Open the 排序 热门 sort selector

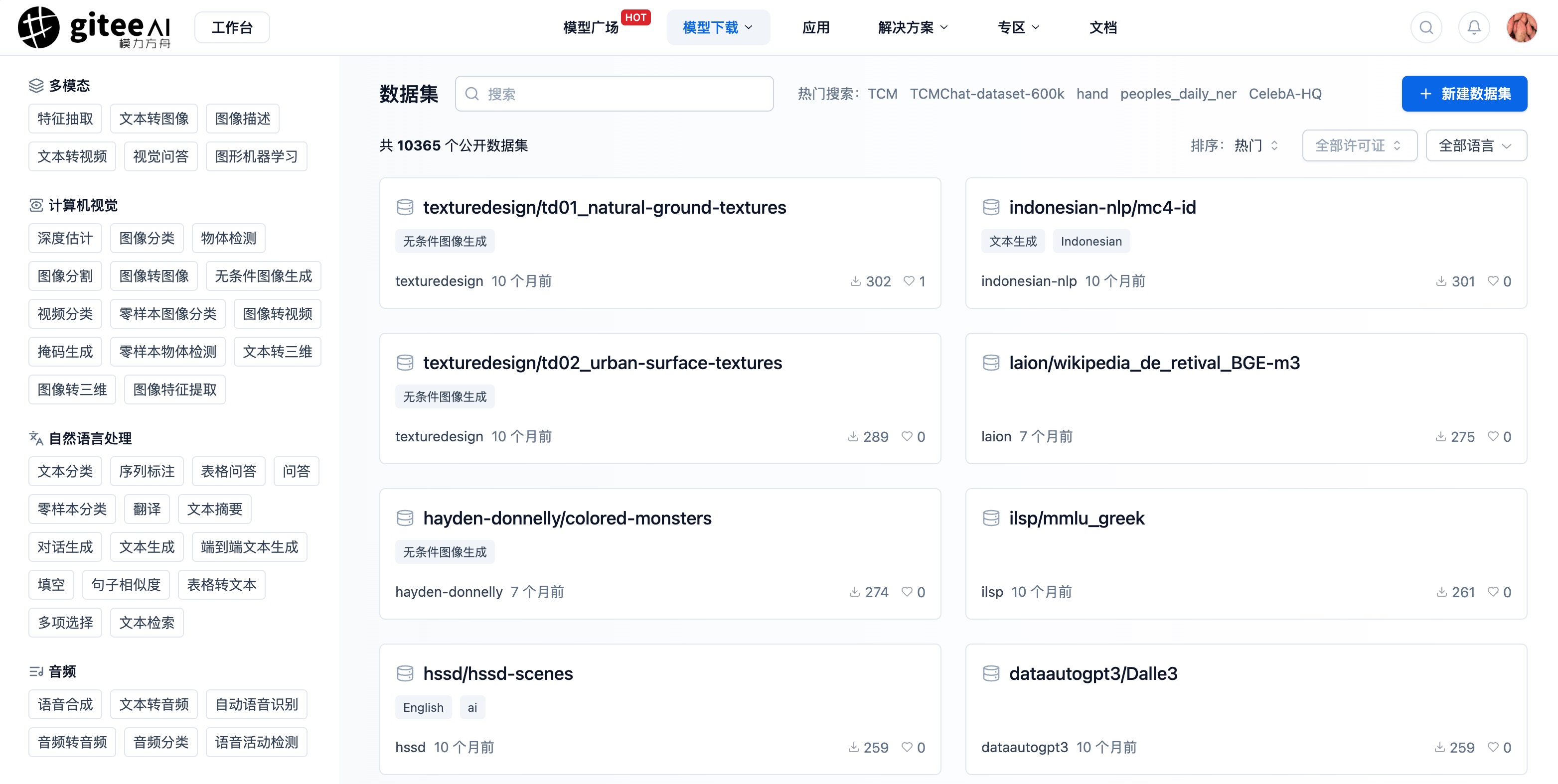(1256, 145)
